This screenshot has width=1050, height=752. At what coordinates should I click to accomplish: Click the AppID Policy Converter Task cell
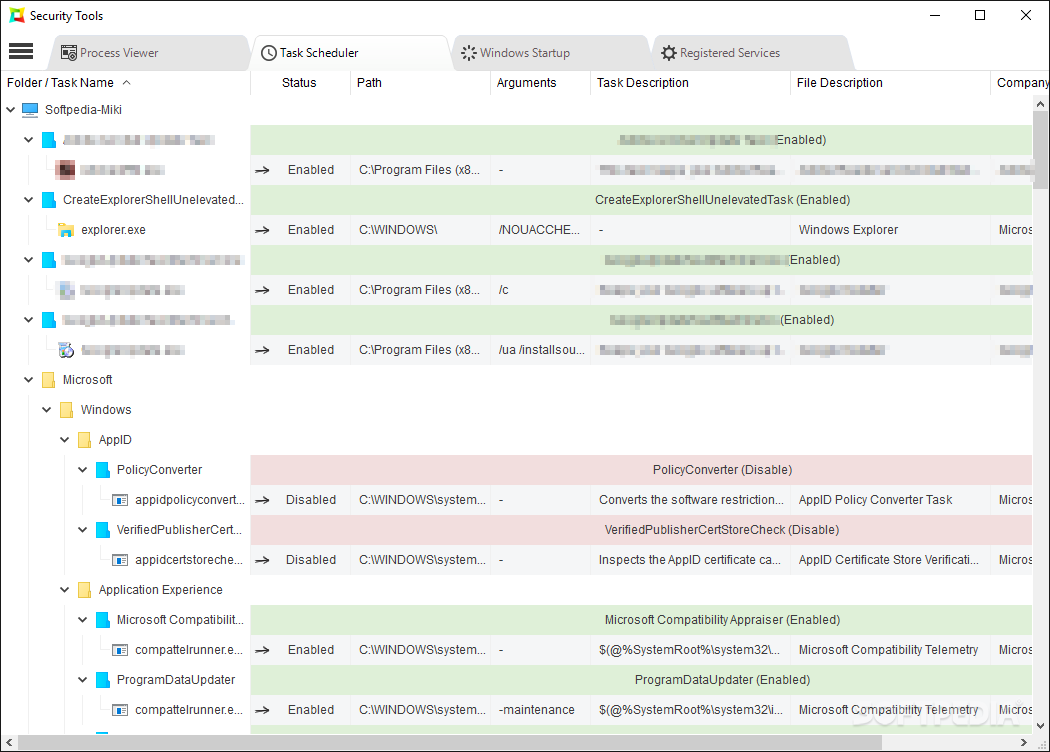(890, 500)
